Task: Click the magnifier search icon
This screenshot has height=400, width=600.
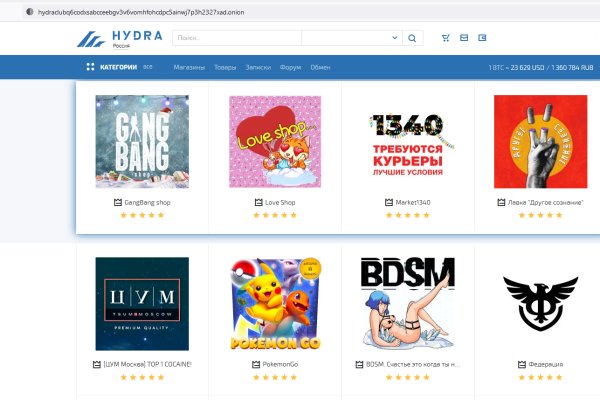Action: coord(414,39)
